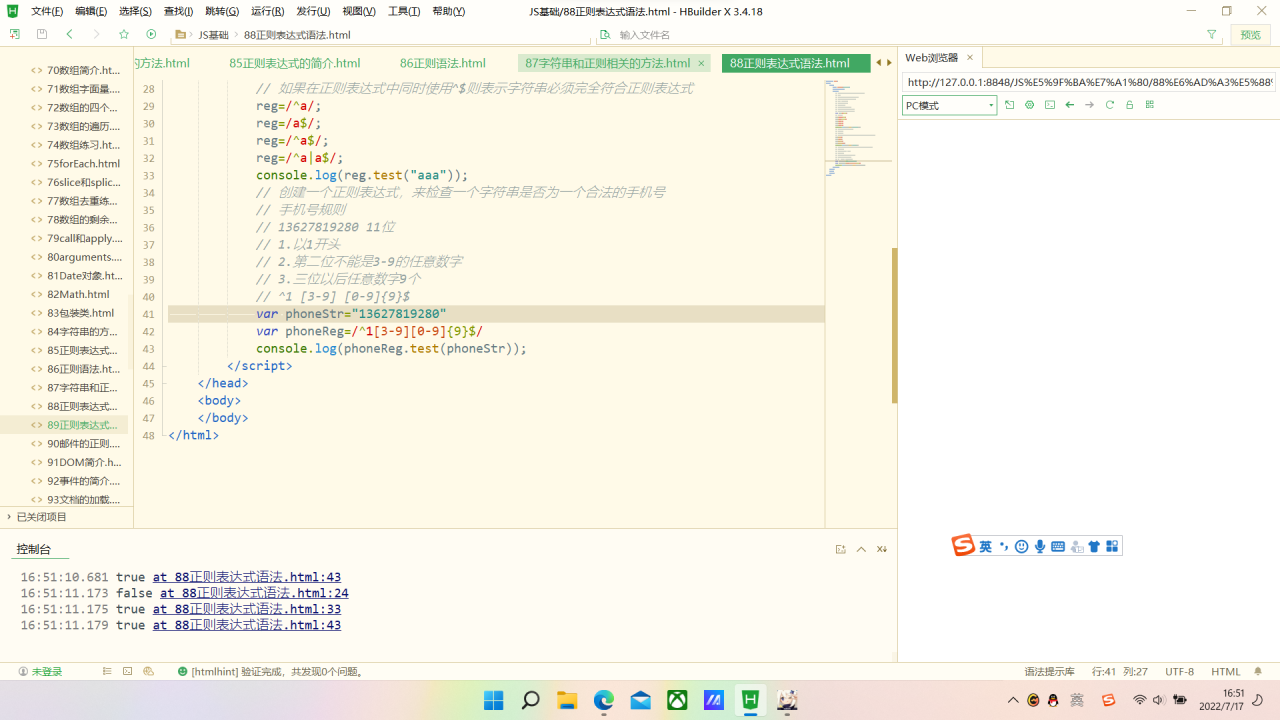Click the status bar outline list icon
This screenshot has width=1280, height=720.
click(x=107, y=672)
